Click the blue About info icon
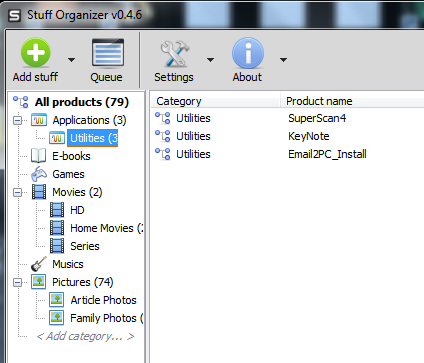This screenshot has width=424, height=363. tap(248, 53)
